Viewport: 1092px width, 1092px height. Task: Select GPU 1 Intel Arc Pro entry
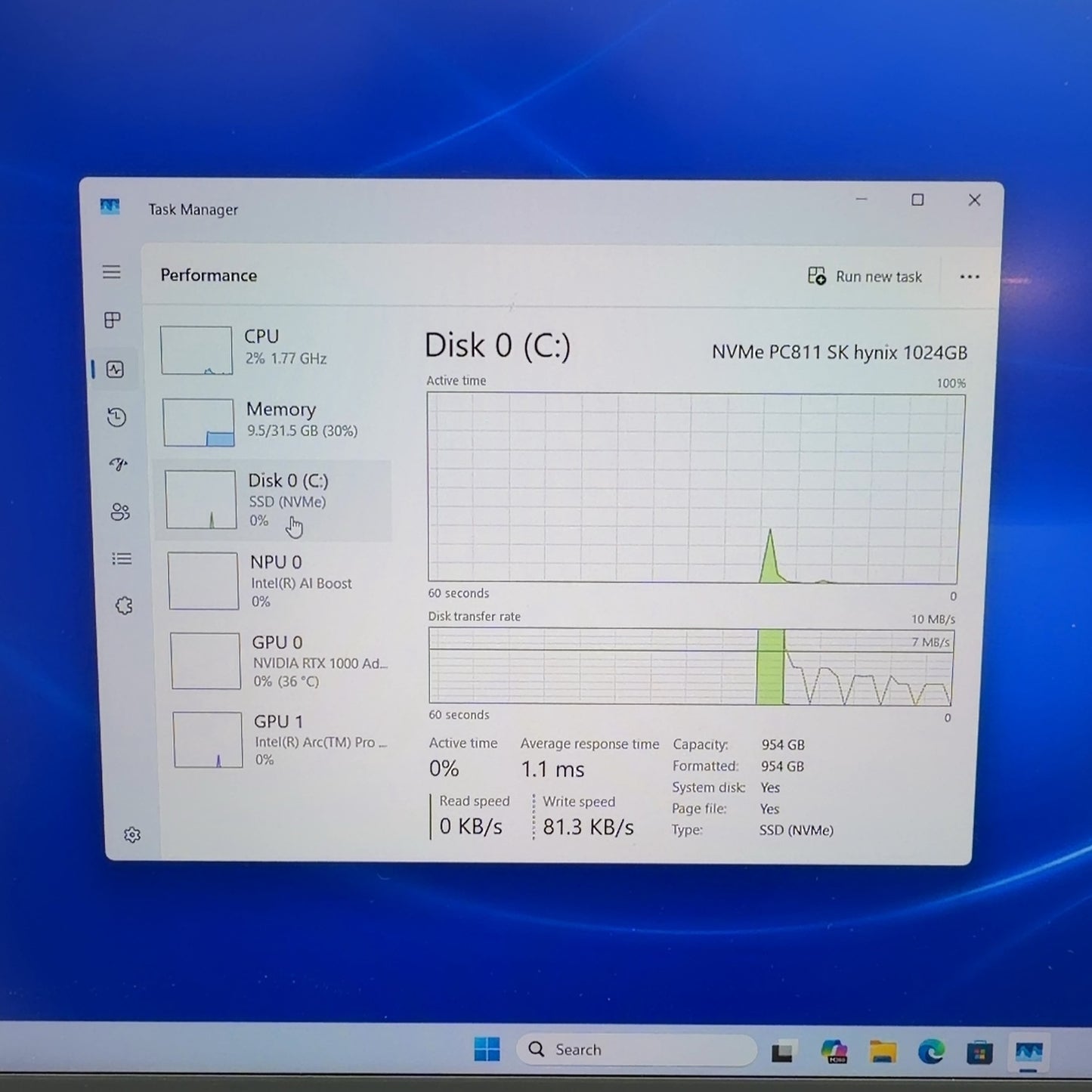pos(281,740)
